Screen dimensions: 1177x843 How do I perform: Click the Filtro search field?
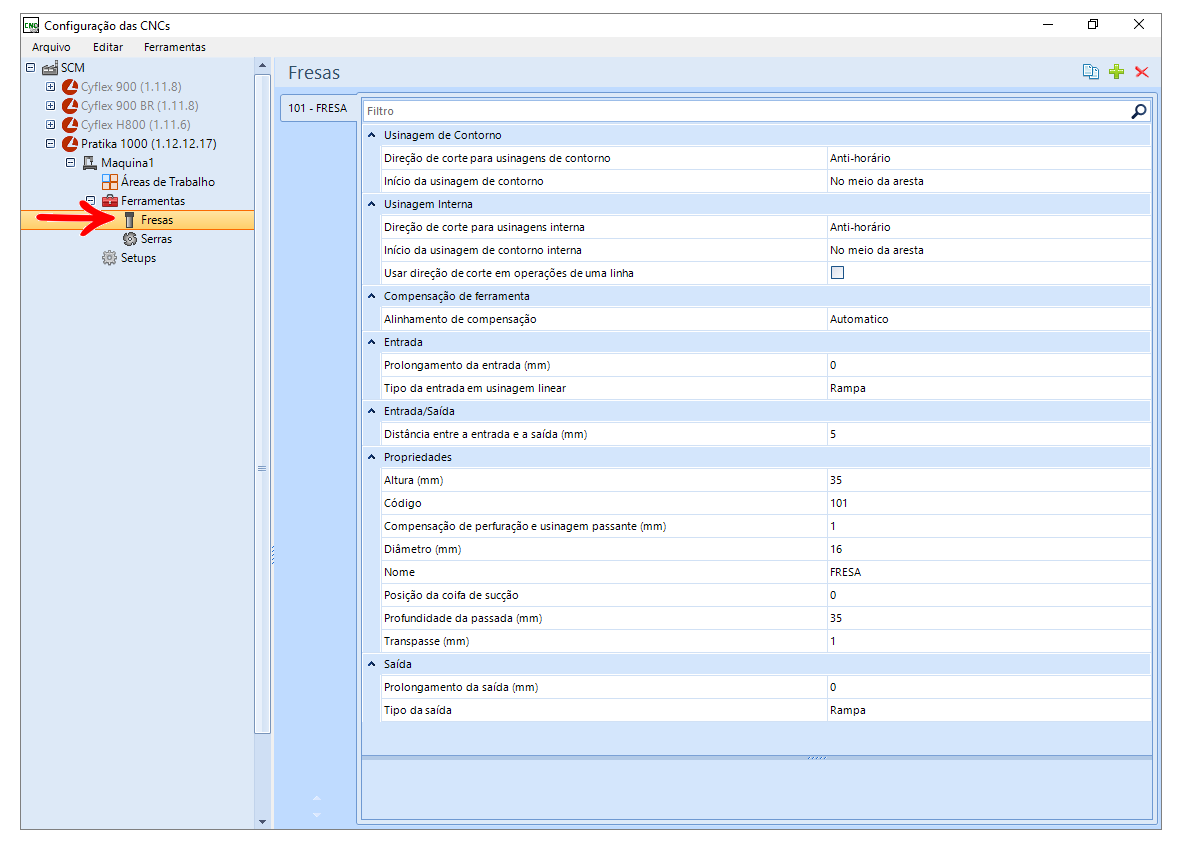pyautogui.click(x=747, y=111)
